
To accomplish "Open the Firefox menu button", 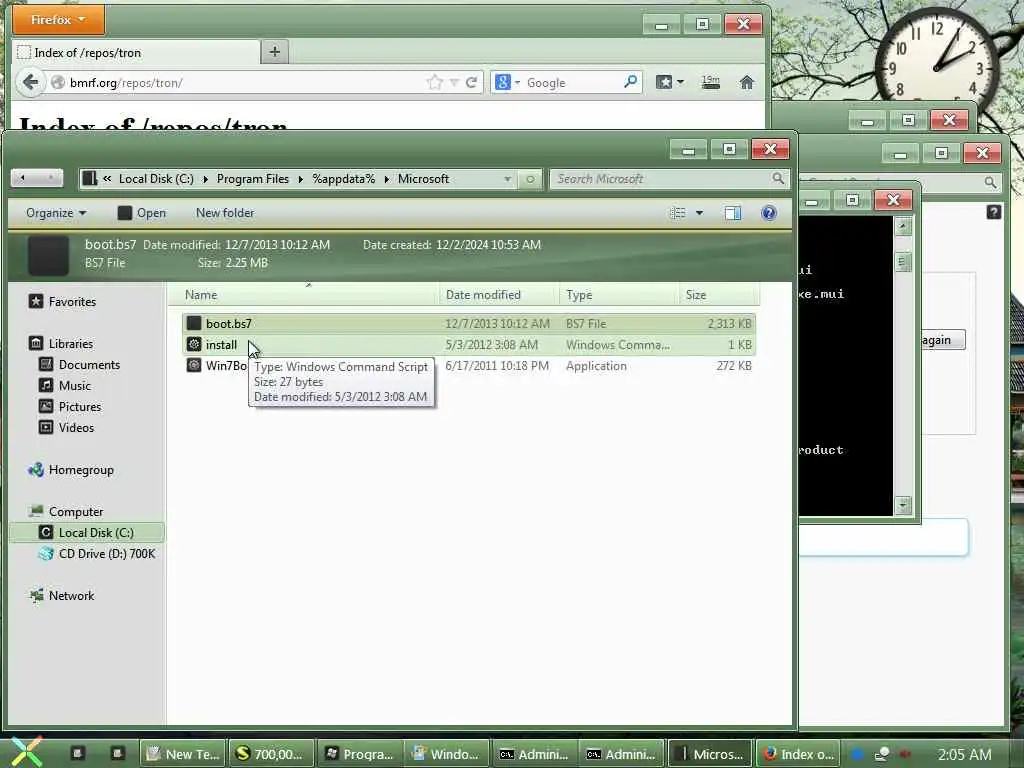I will (58, 20).
